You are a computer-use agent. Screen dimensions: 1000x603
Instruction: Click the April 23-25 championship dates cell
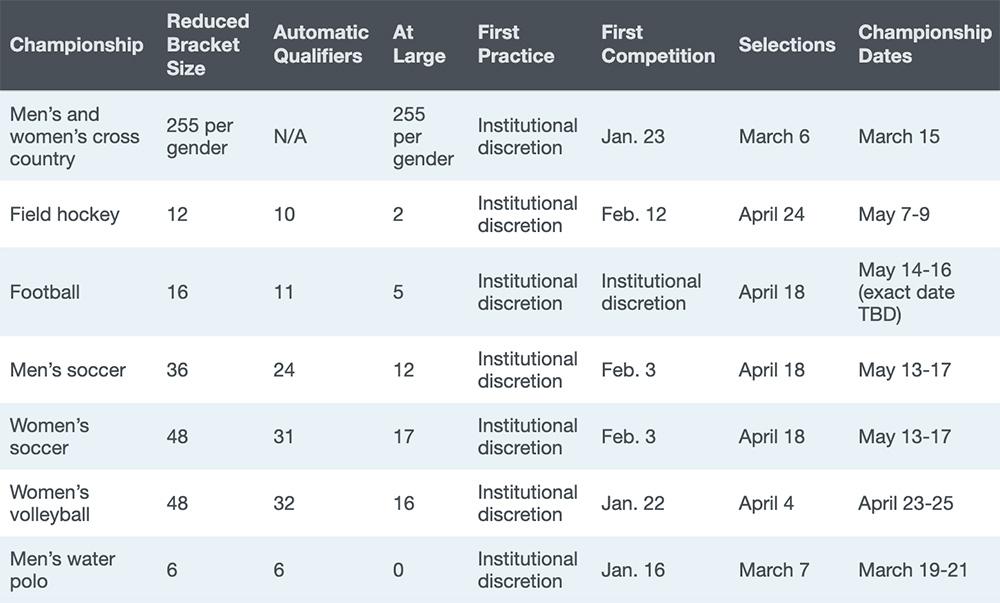click(905, 503)
